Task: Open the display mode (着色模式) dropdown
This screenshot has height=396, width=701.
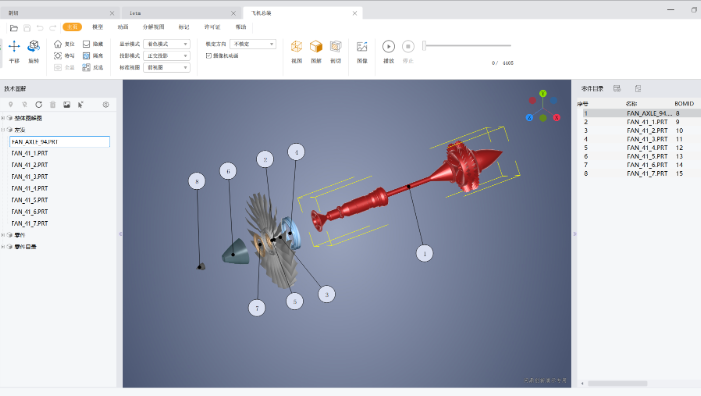Action: click(167, 44)
